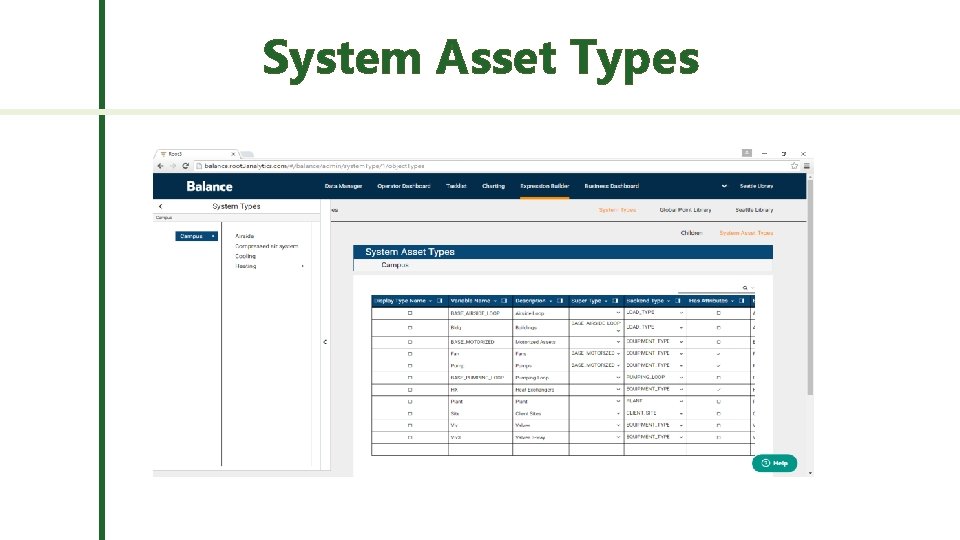Toggle Has Attributes for Plant row
Viewport: 960px width, 540px height.
[x=719, y=402]
